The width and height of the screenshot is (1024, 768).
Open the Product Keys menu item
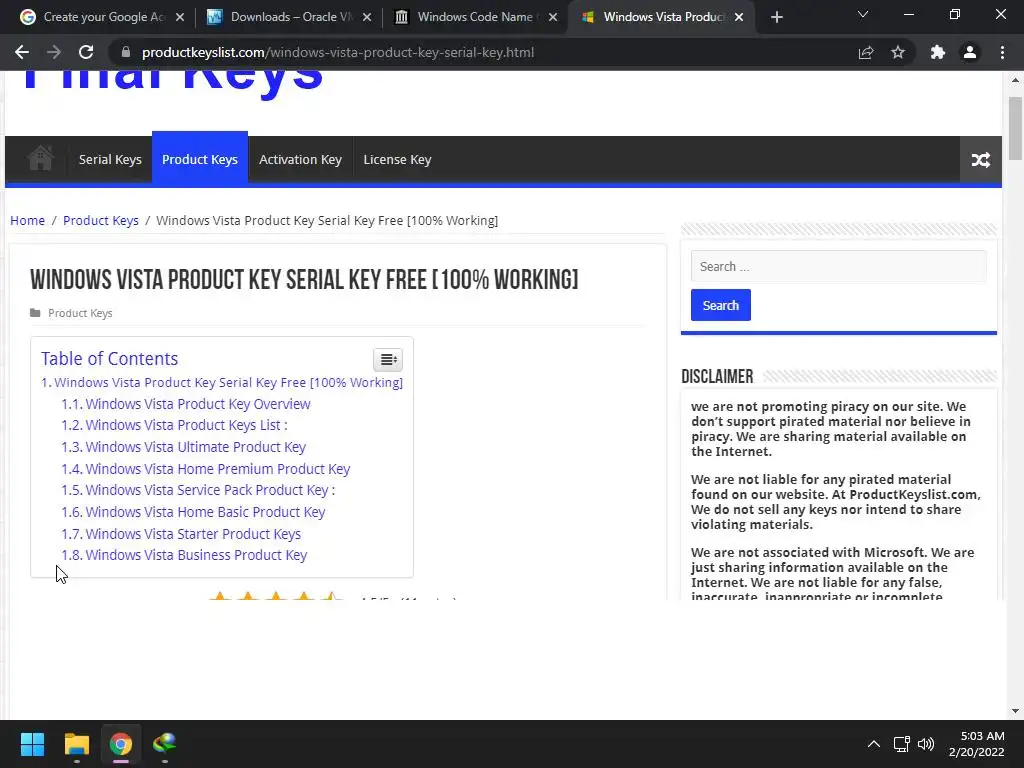point(200,159)
